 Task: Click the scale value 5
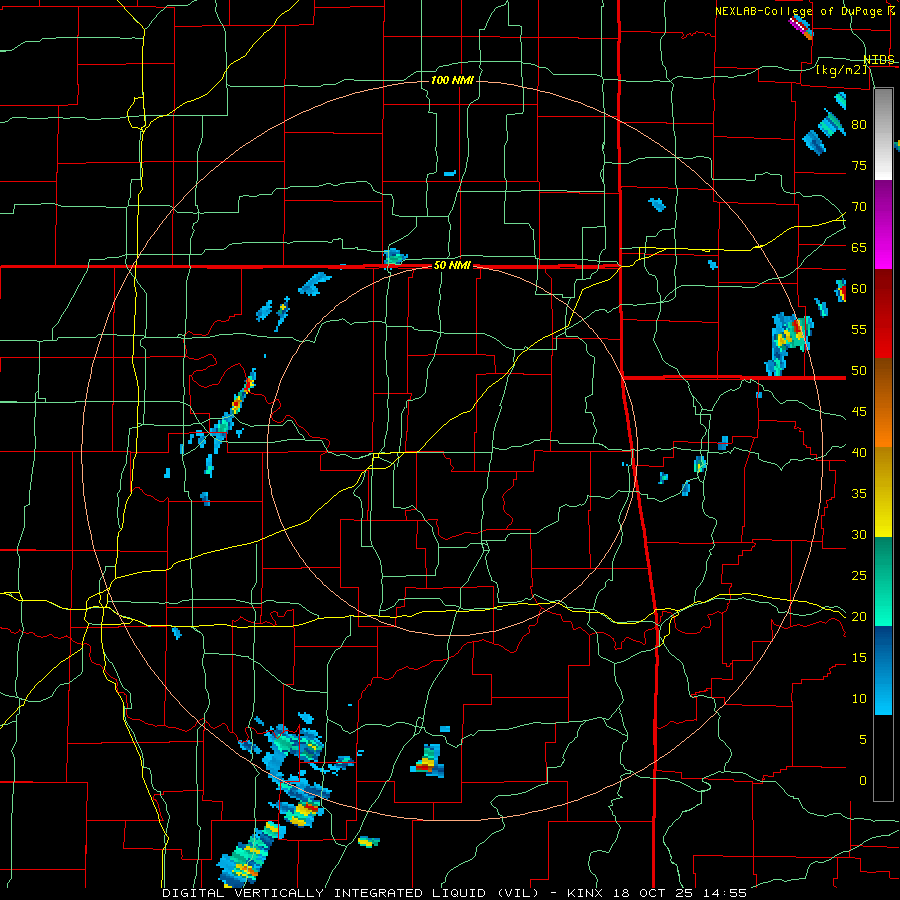862,740
